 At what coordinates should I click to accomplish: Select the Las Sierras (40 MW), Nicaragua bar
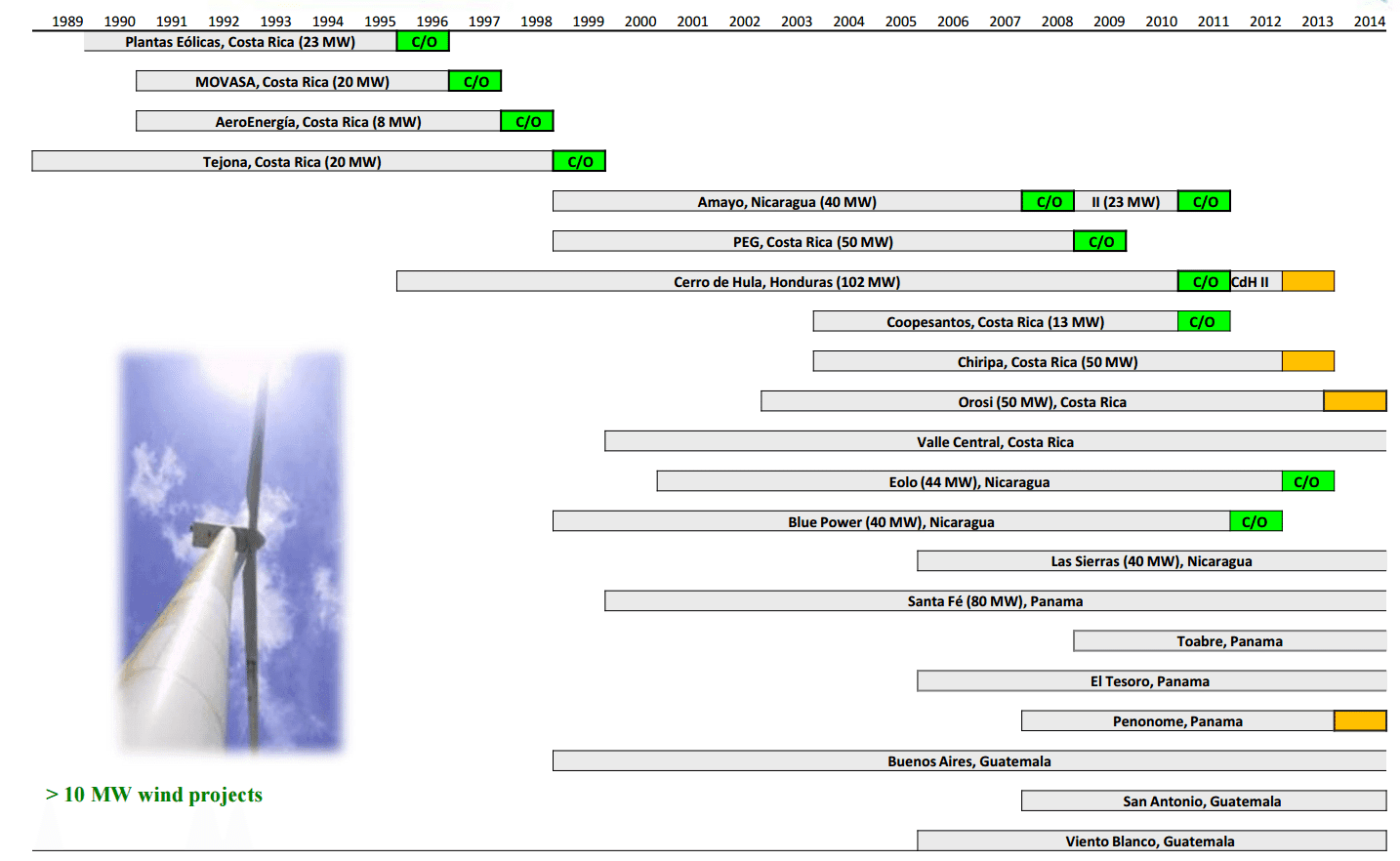pos(1152,561)
